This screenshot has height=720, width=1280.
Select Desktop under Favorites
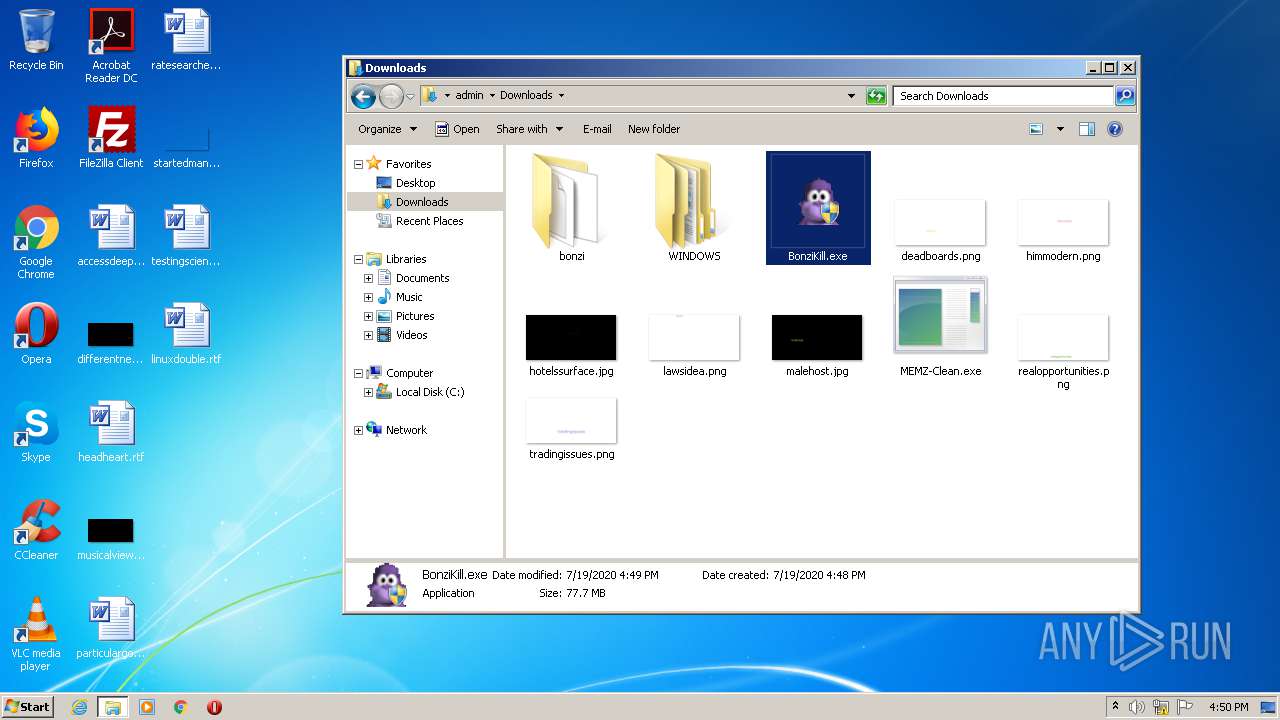(x=415, y=183)
